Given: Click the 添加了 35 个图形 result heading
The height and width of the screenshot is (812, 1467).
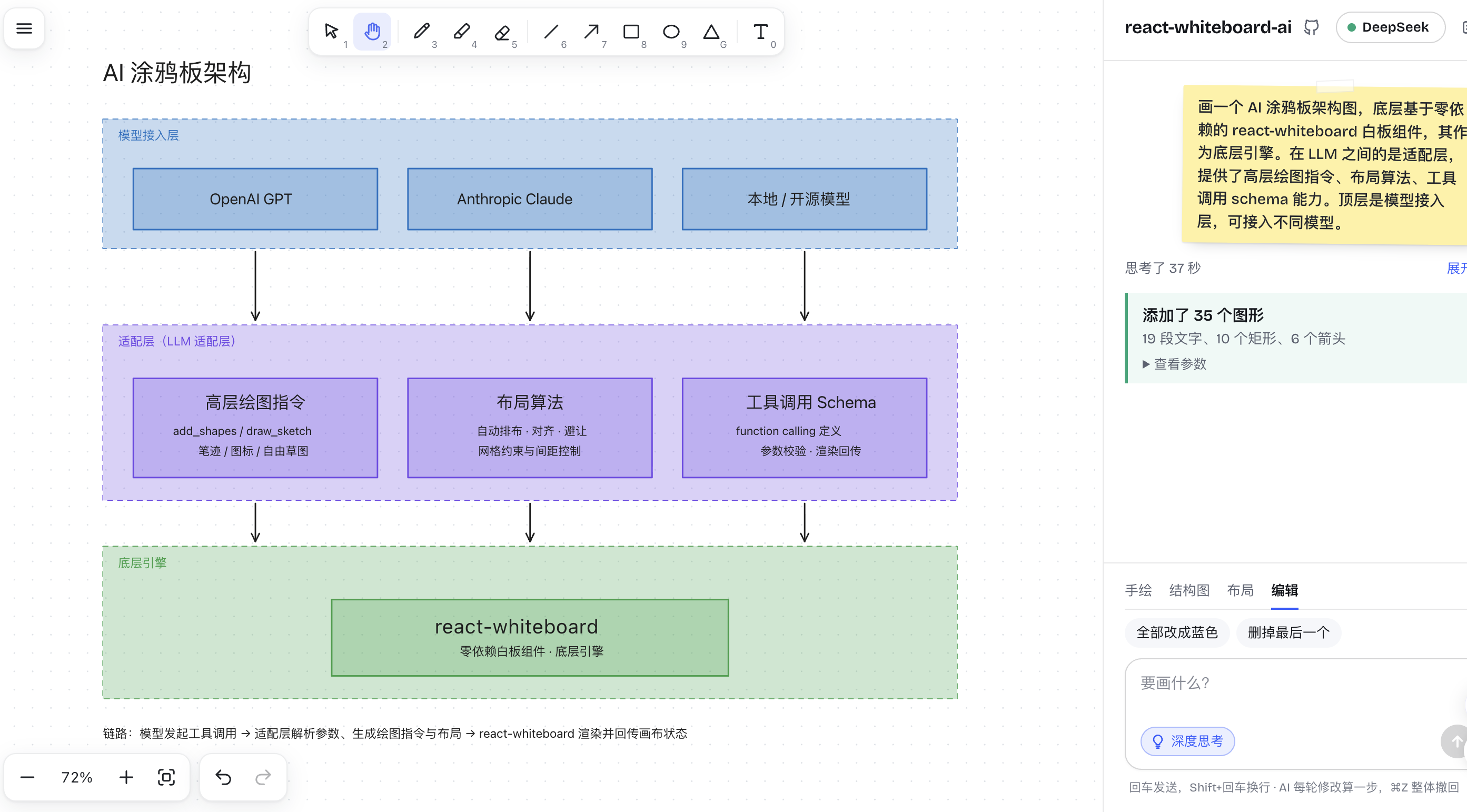Looking at the screenshot, I should [x=1203, y=315].
